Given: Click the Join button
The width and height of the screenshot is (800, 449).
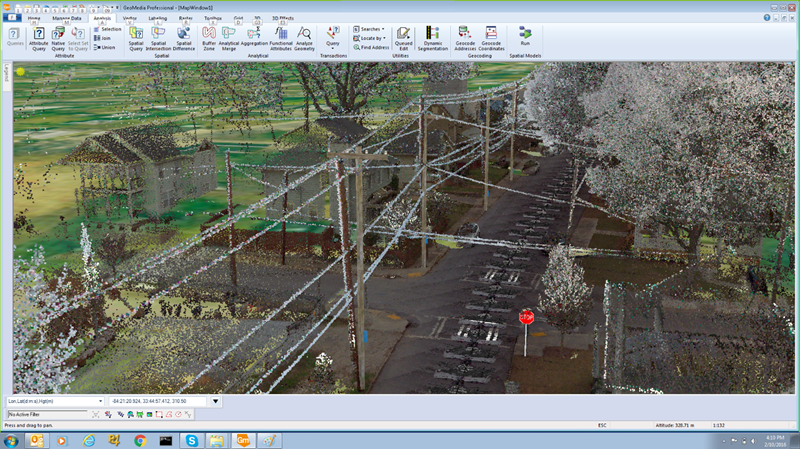Looking at the screenshot, I should 103,38.
